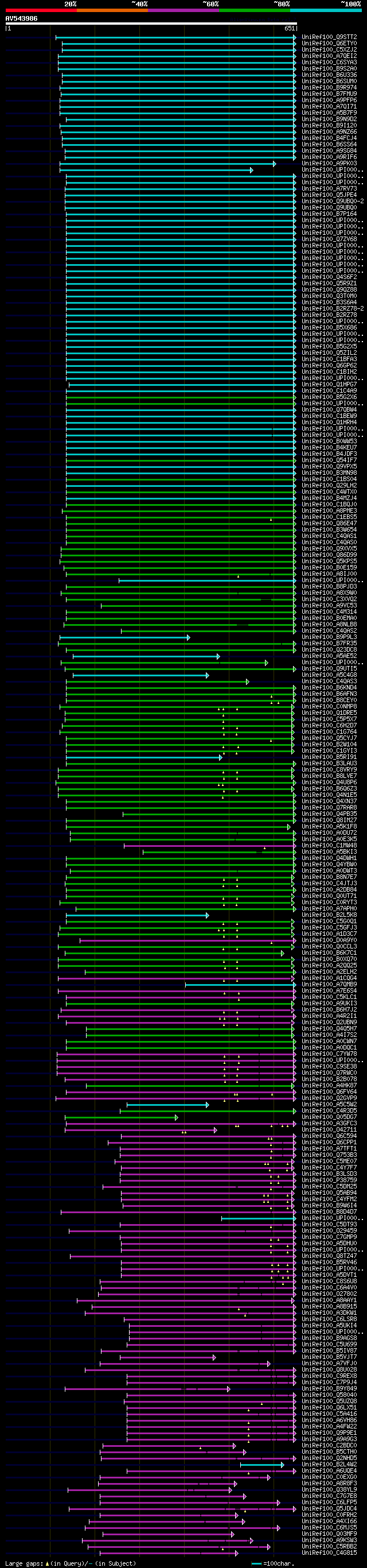367x1568 pixels.
Task: Select the UniRef100_C5XZJ2 label
Action: pos(329,50)
